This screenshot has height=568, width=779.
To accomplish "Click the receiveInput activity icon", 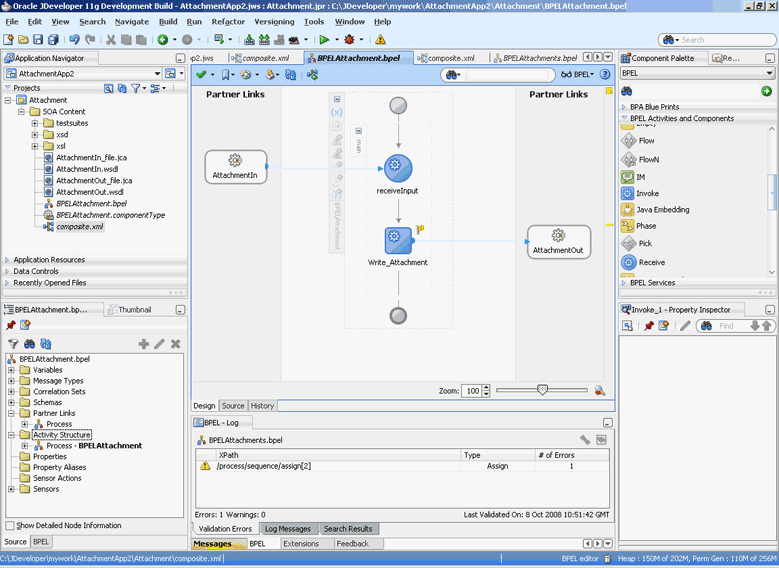I will (x=398, y=168).
